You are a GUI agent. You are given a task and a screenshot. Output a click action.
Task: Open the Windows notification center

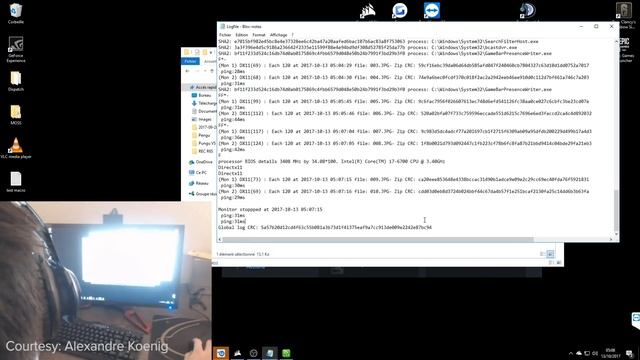(630, 353)
